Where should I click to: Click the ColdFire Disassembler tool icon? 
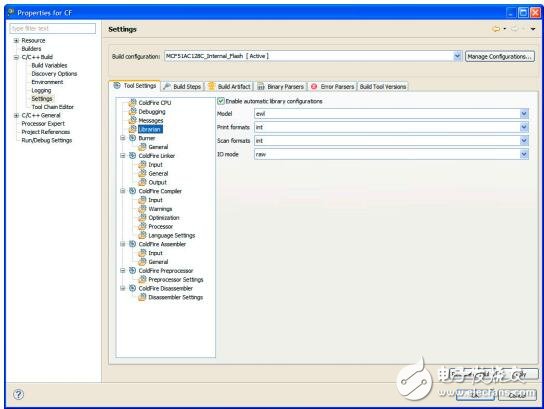(133, 288)
